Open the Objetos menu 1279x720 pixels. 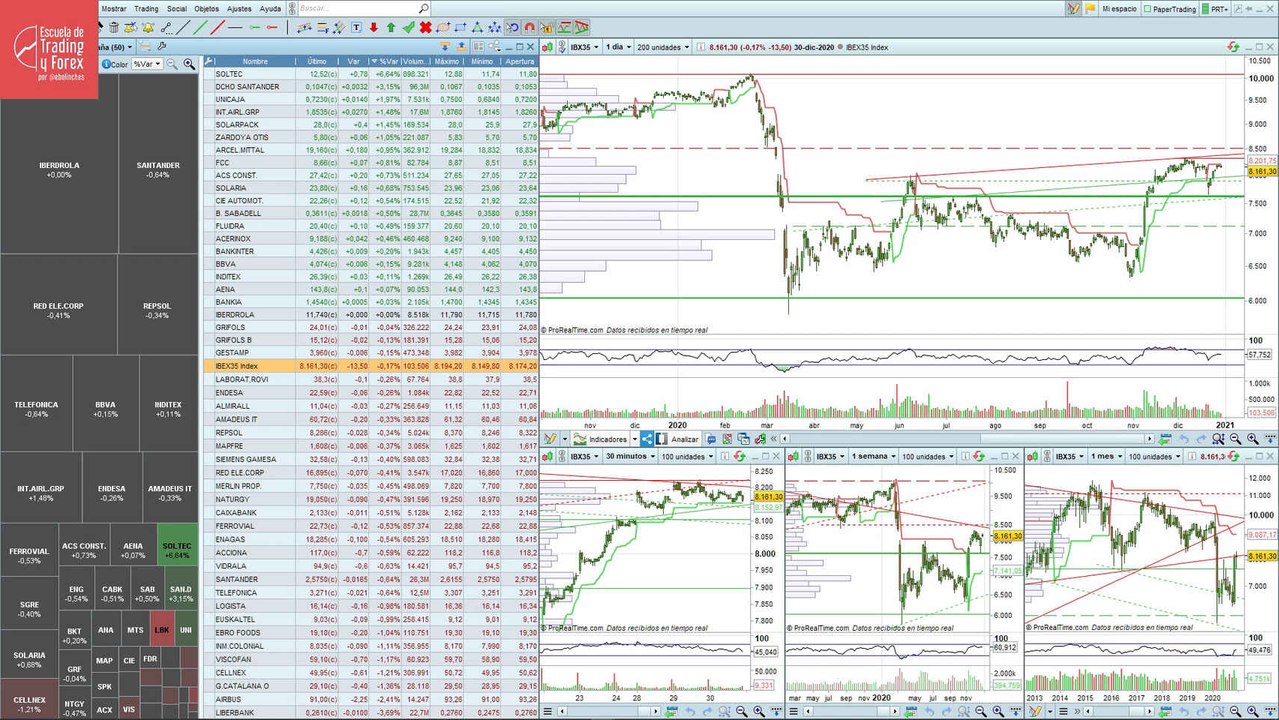[207, 8]
